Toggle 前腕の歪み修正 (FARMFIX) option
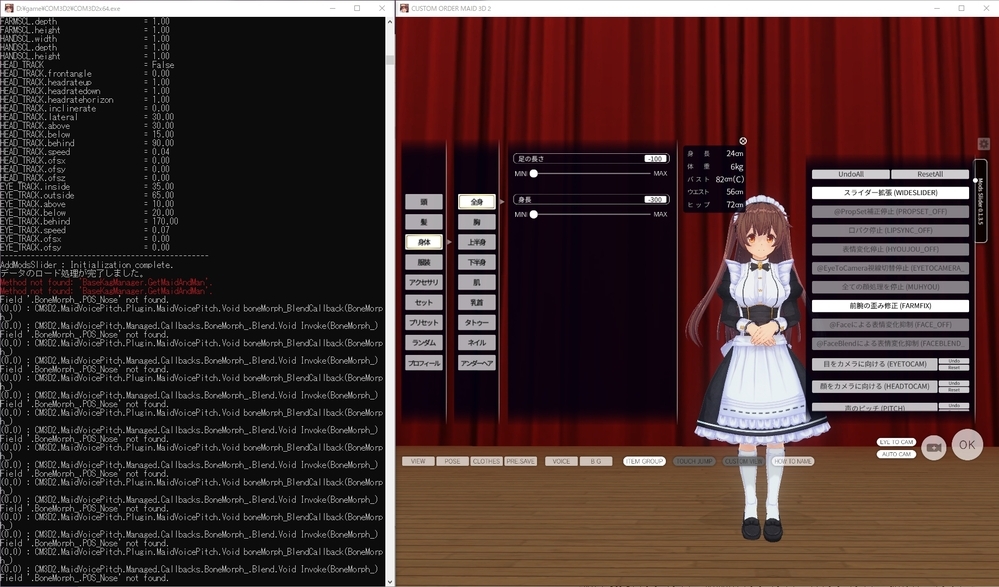 (890, 306)
